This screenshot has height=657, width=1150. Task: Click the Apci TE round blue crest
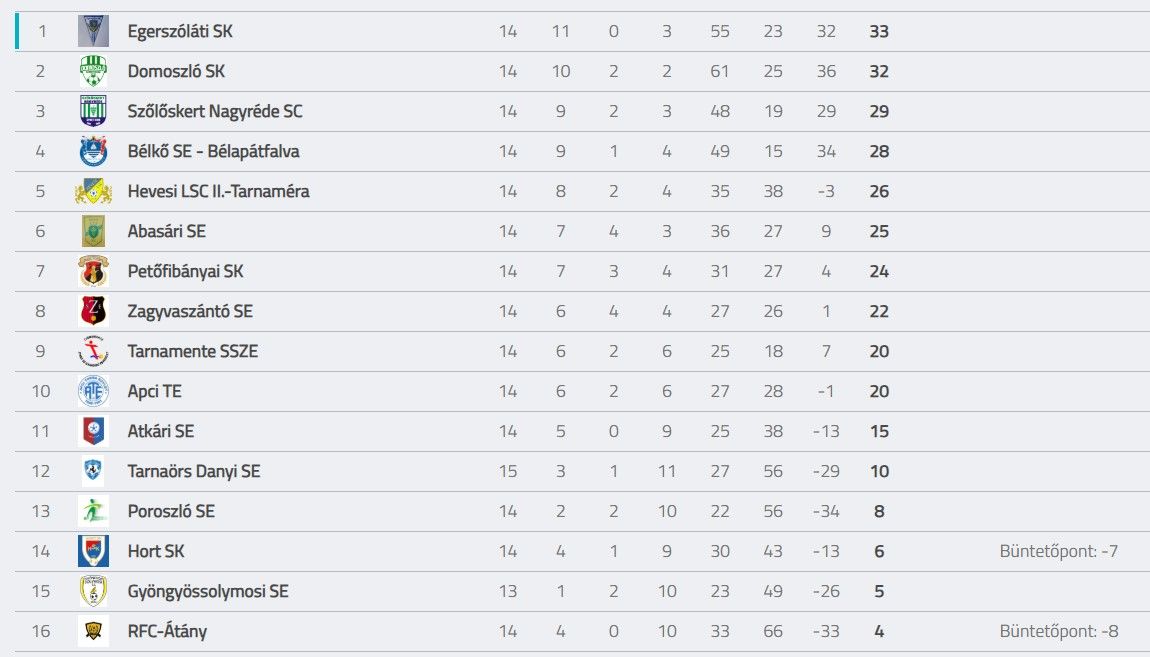click(x=93, y=391)
